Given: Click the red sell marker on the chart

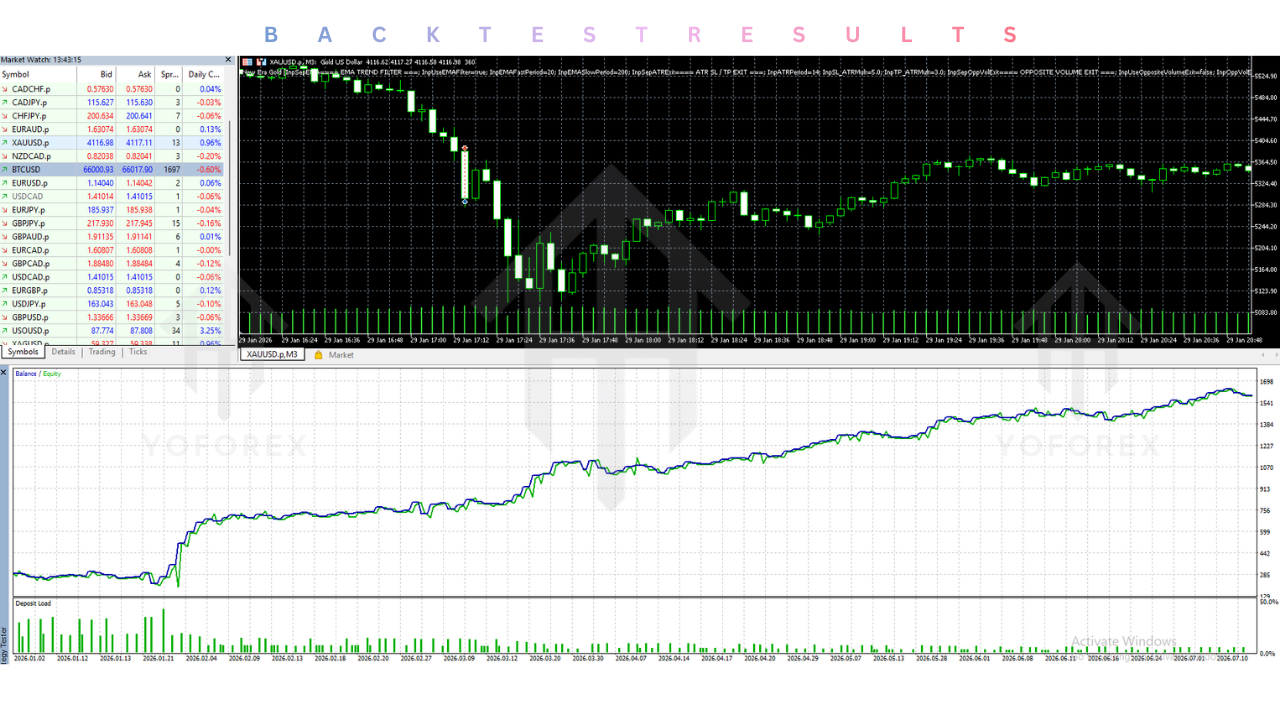Looking at the screenshot, I should (465, 148).
